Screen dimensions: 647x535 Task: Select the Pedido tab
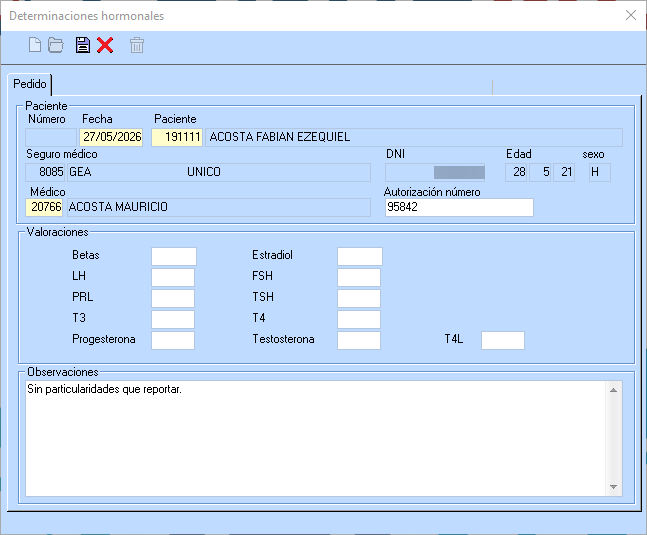pyautogui.click(x=30, y=84)
